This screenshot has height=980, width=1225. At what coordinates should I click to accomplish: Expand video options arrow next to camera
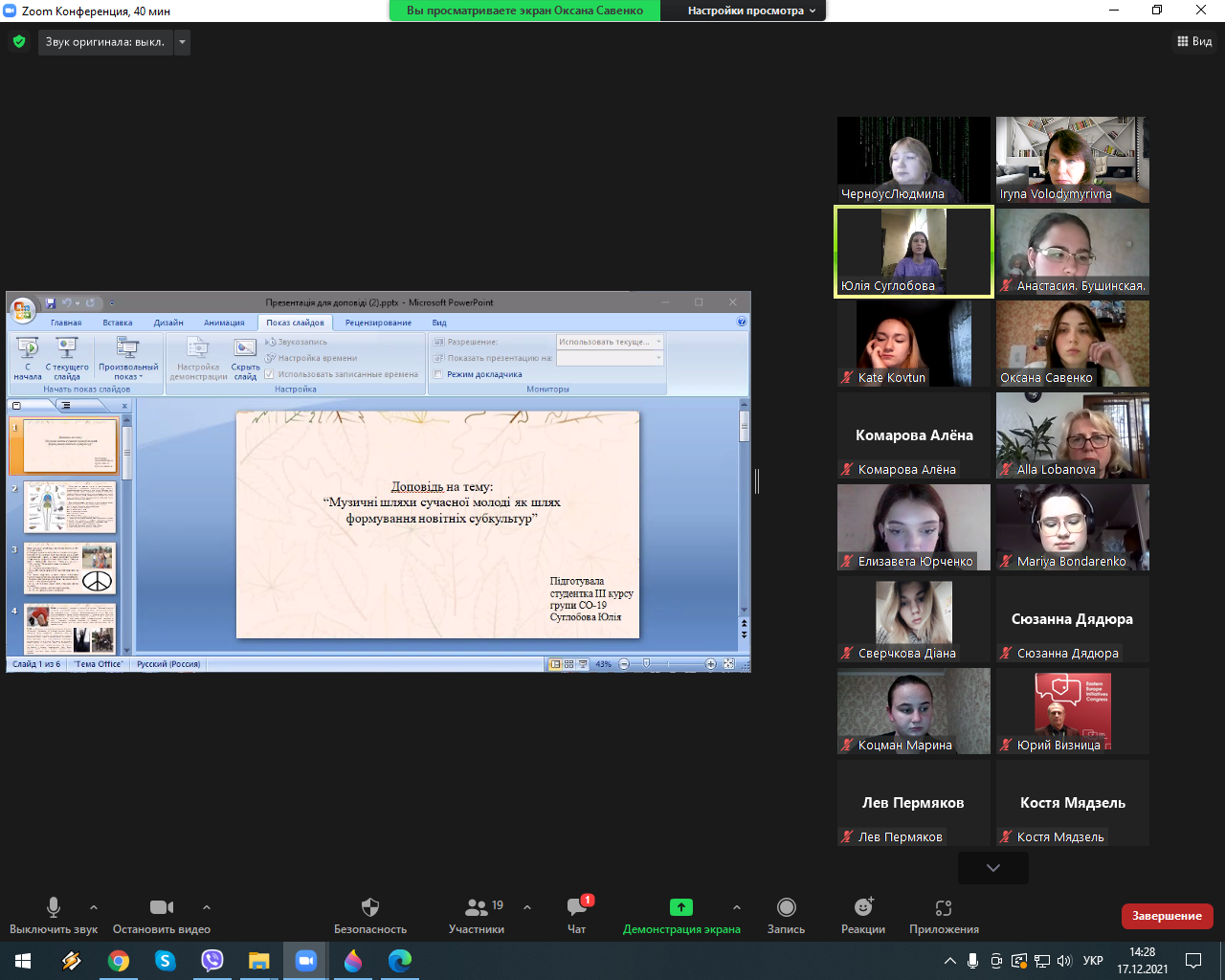[x=207, y=907]
